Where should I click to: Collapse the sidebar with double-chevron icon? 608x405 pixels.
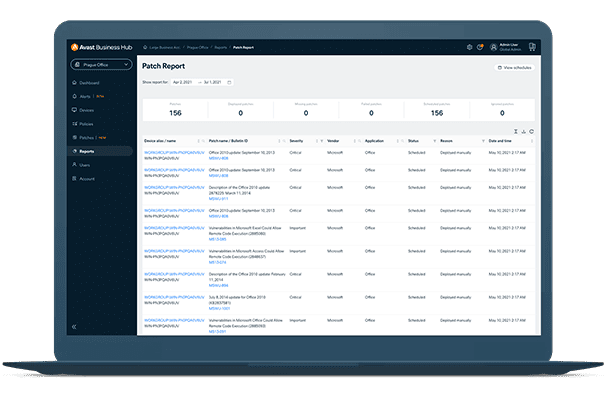click(74, 327)
